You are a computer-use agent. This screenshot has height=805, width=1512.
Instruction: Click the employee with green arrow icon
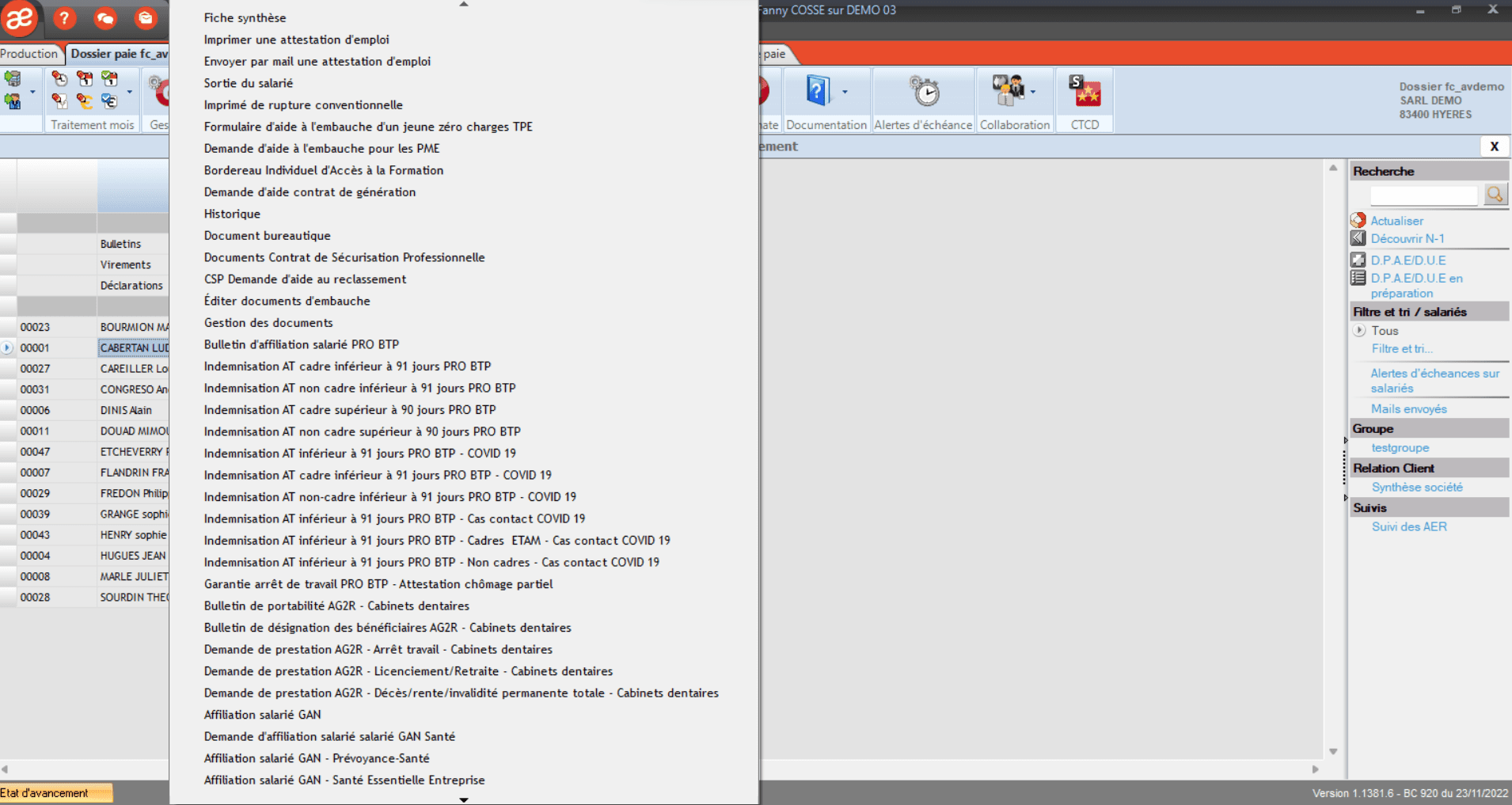[13, 101]
